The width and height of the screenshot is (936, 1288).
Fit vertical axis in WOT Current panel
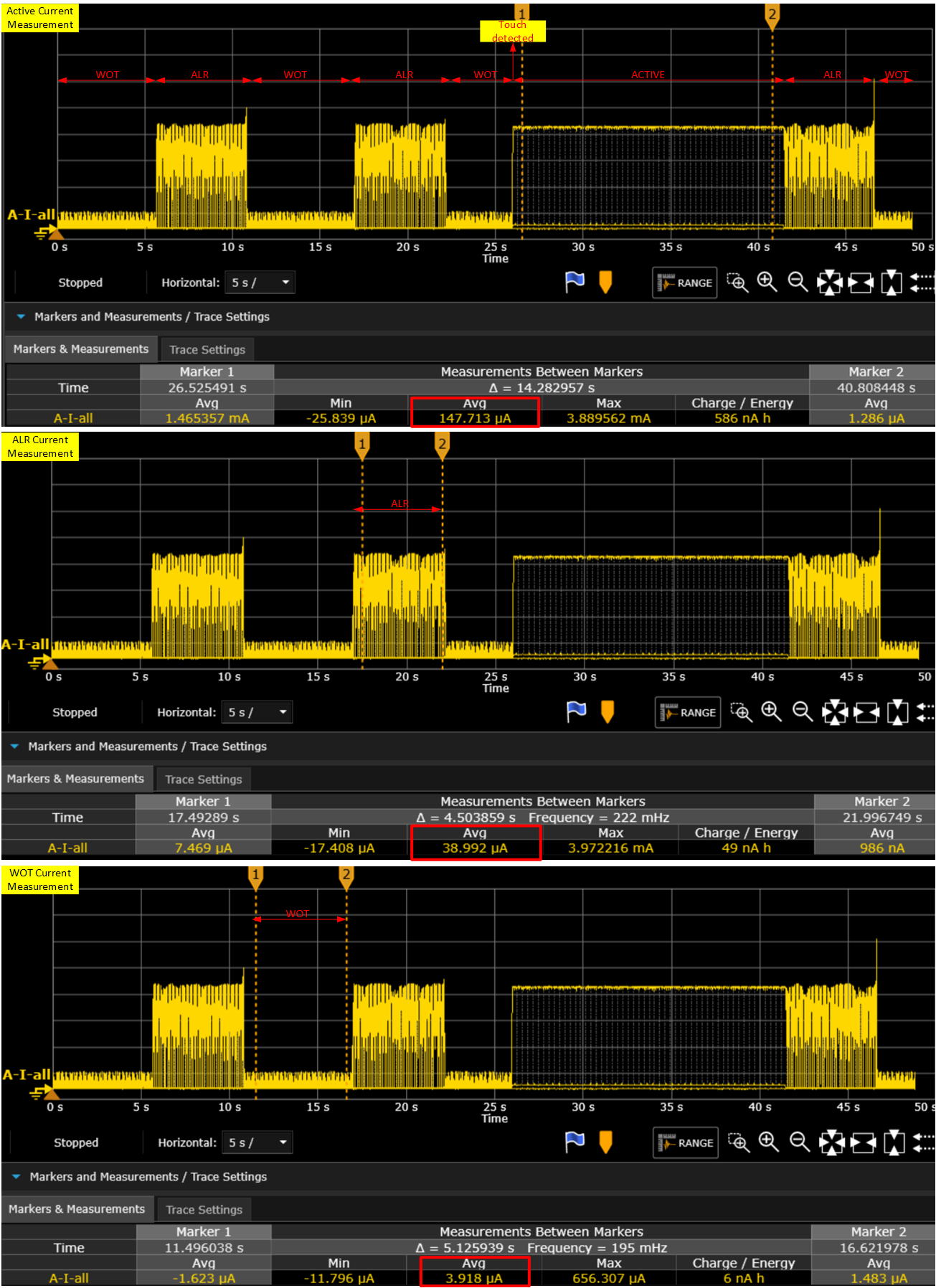click(894, 1142)
